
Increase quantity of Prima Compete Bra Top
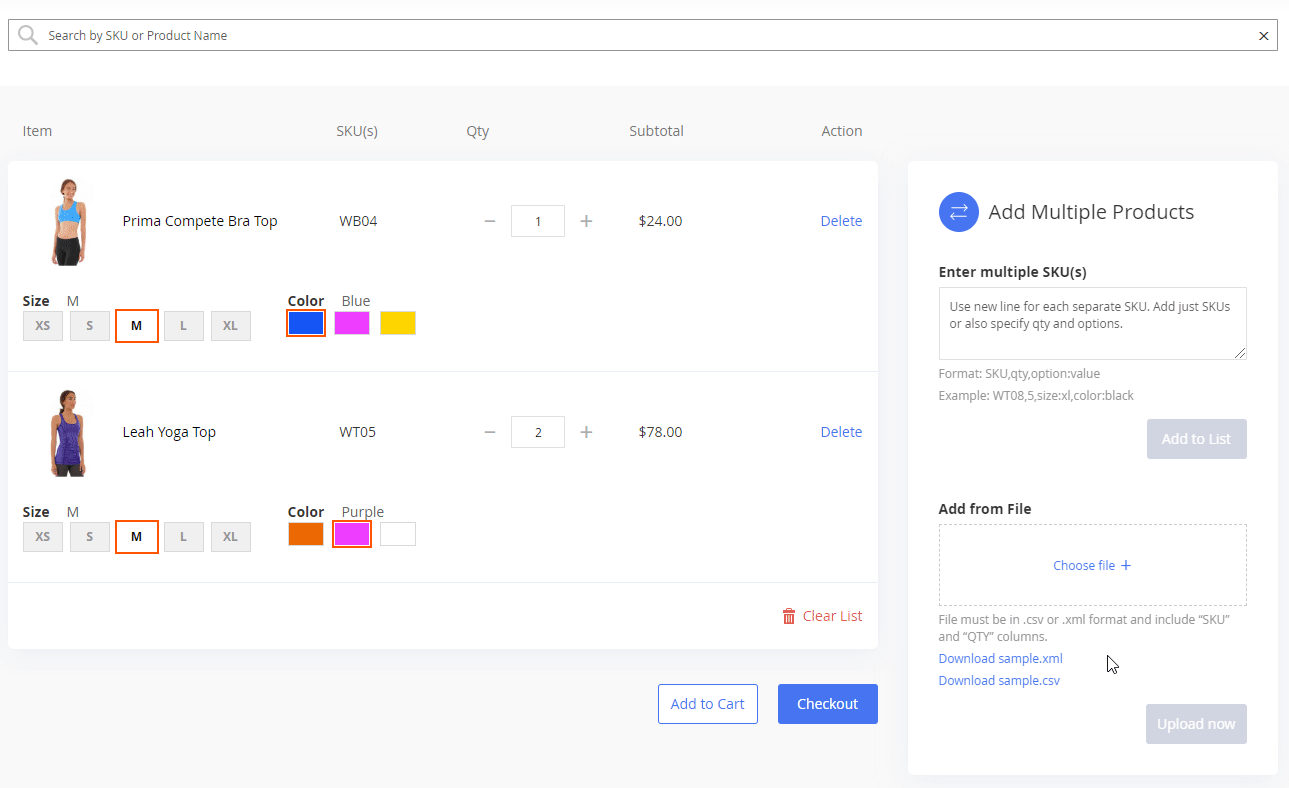pos(586,221)
